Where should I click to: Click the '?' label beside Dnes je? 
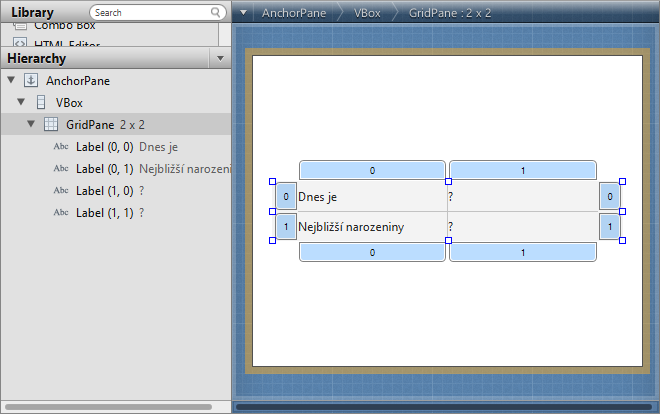click(450, 196)
